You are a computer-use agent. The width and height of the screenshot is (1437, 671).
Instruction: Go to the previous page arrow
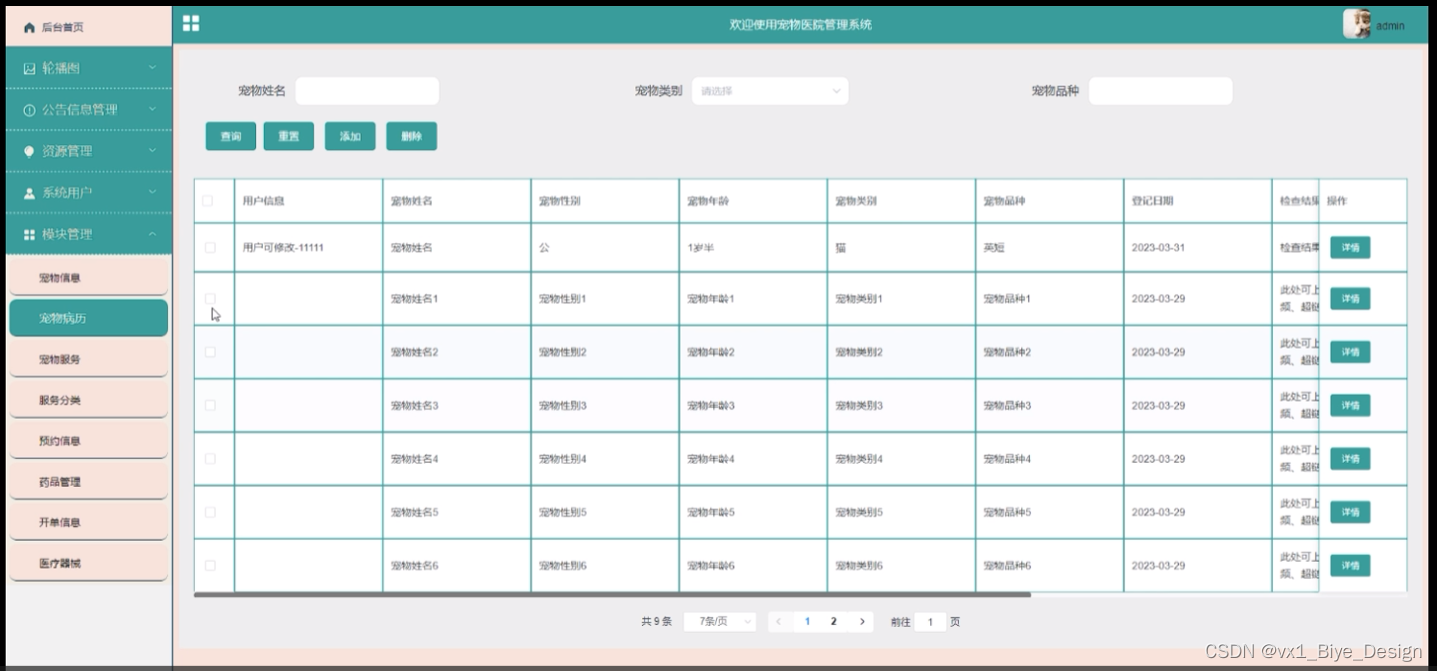(779, 621)
